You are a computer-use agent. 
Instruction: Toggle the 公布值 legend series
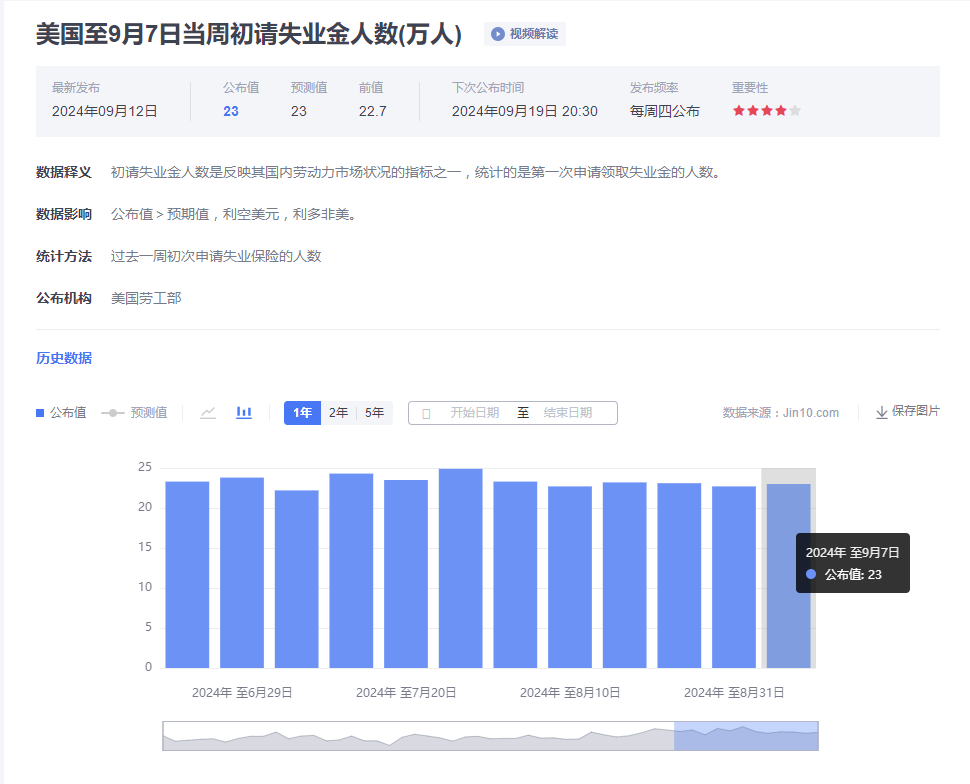coord(61,412)
